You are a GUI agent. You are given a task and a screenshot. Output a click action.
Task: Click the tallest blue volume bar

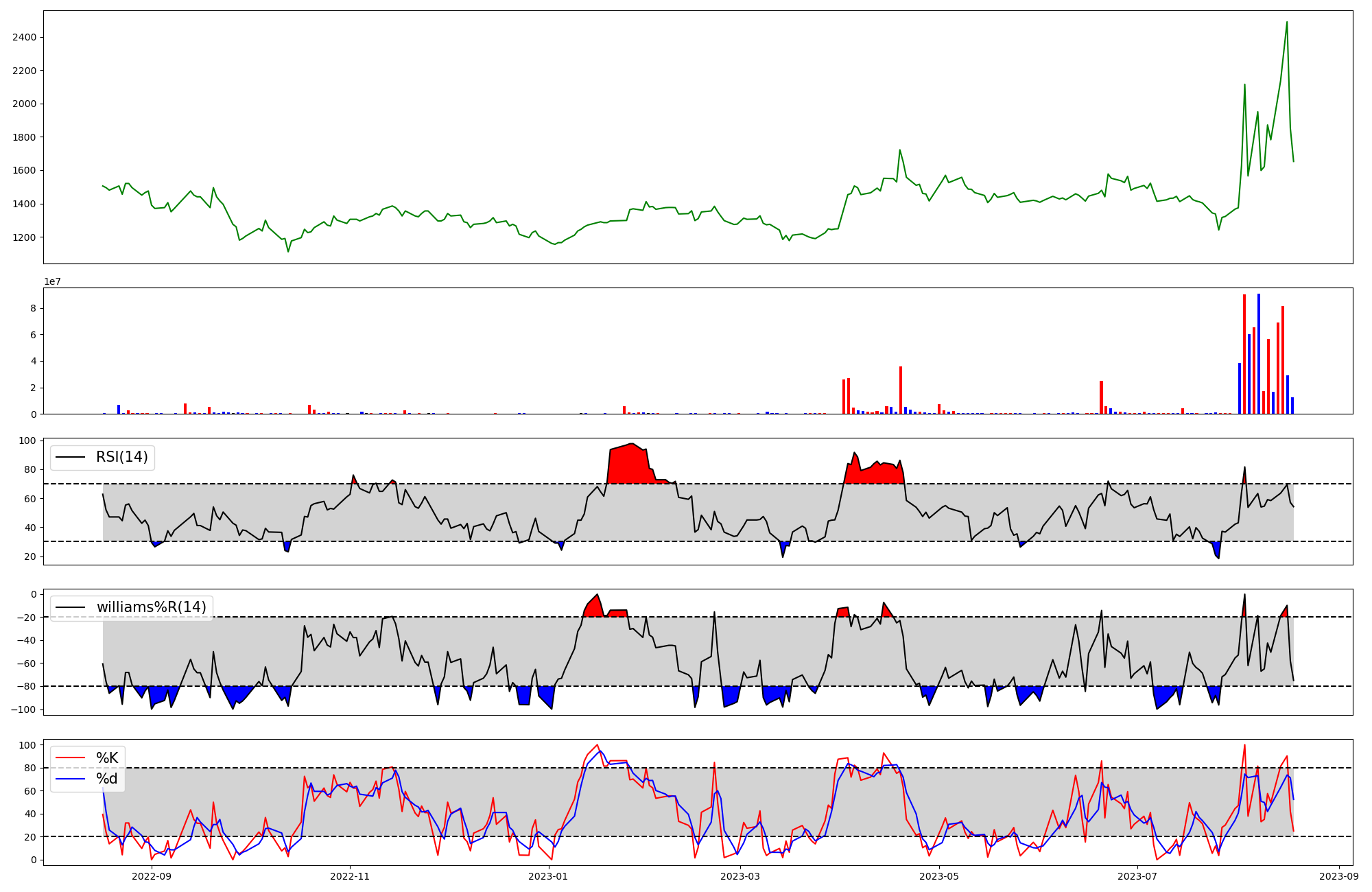1258,353
